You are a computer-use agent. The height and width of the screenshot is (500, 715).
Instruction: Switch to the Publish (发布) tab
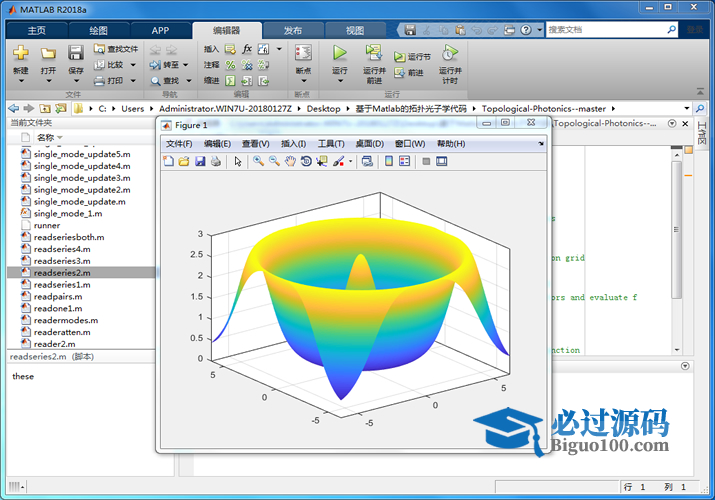293,31
